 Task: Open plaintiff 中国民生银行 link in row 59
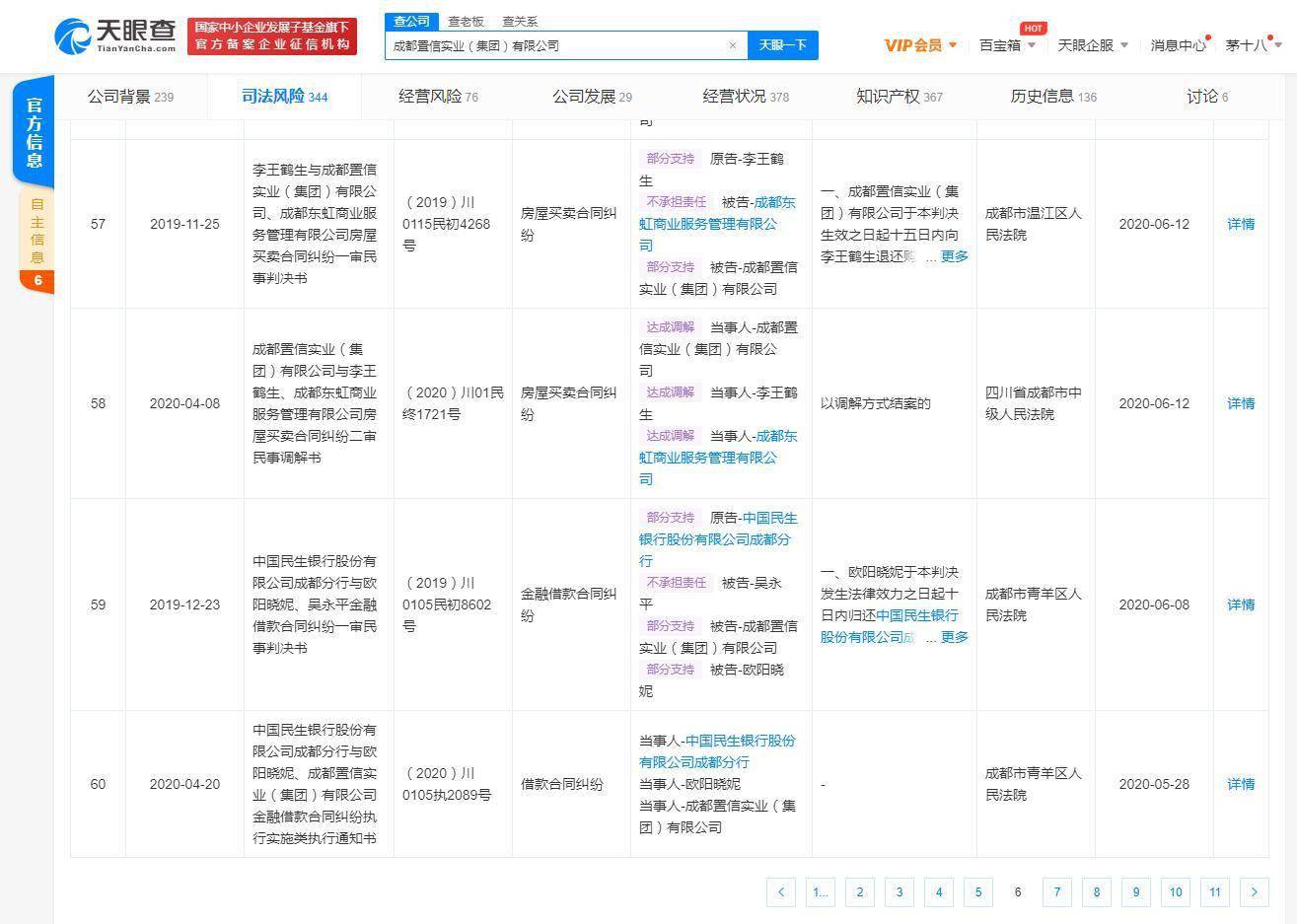717,539
